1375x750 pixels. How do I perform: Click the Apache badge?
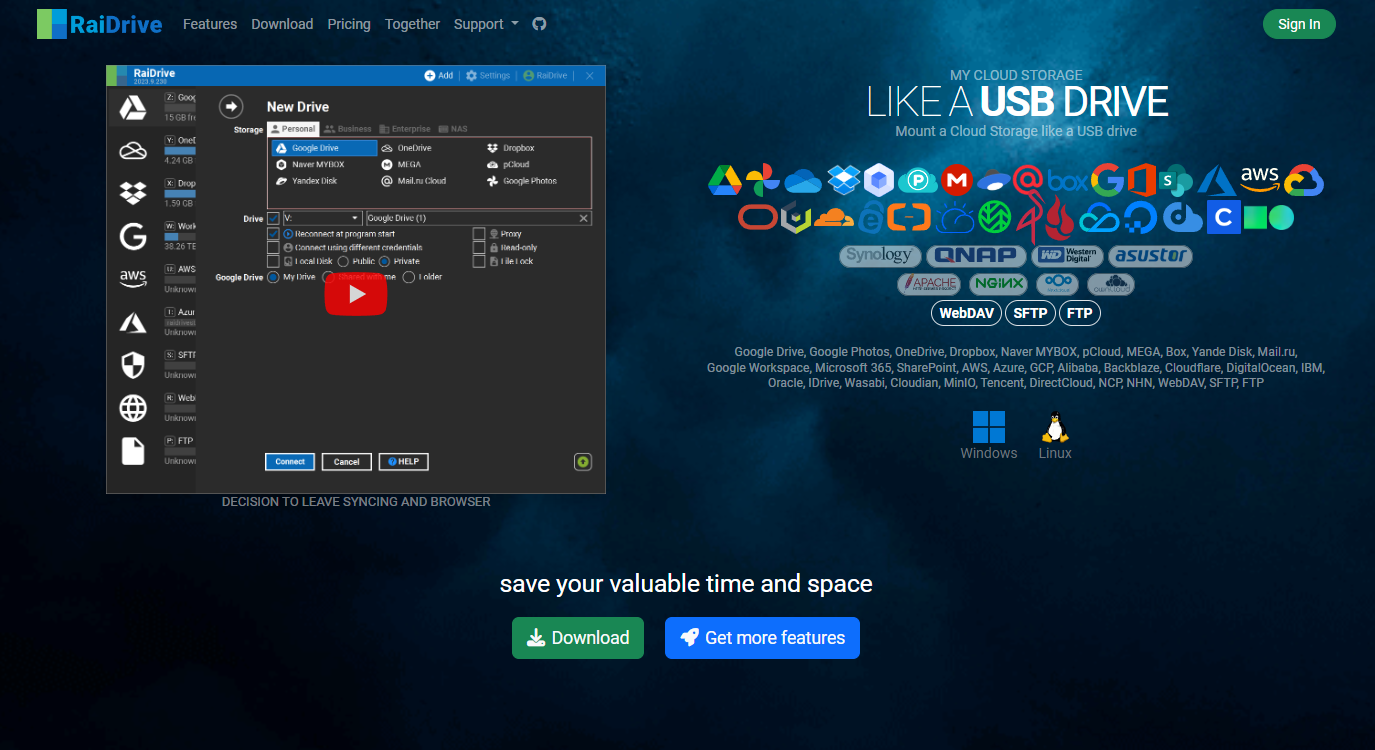click(x=929, y=284)
